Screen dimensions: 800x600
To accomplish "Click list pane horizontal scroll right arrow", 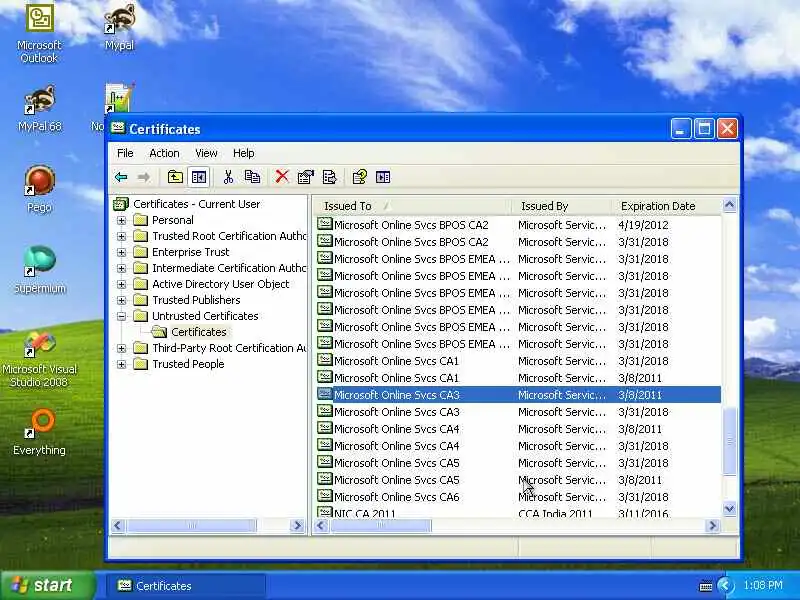I will point(713,525).
